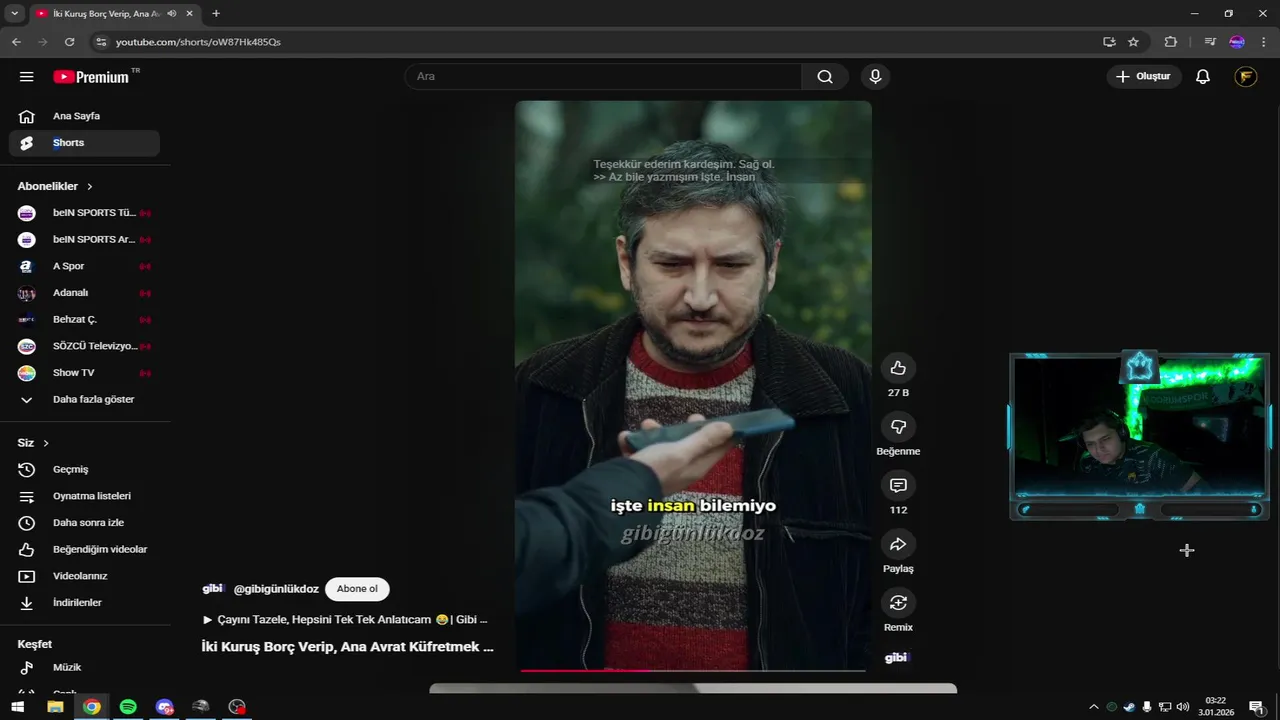The height and width of the screenshot is (720, 1280).
Task: Open @gibigünlükdoz channel handle
Action: 276,589
